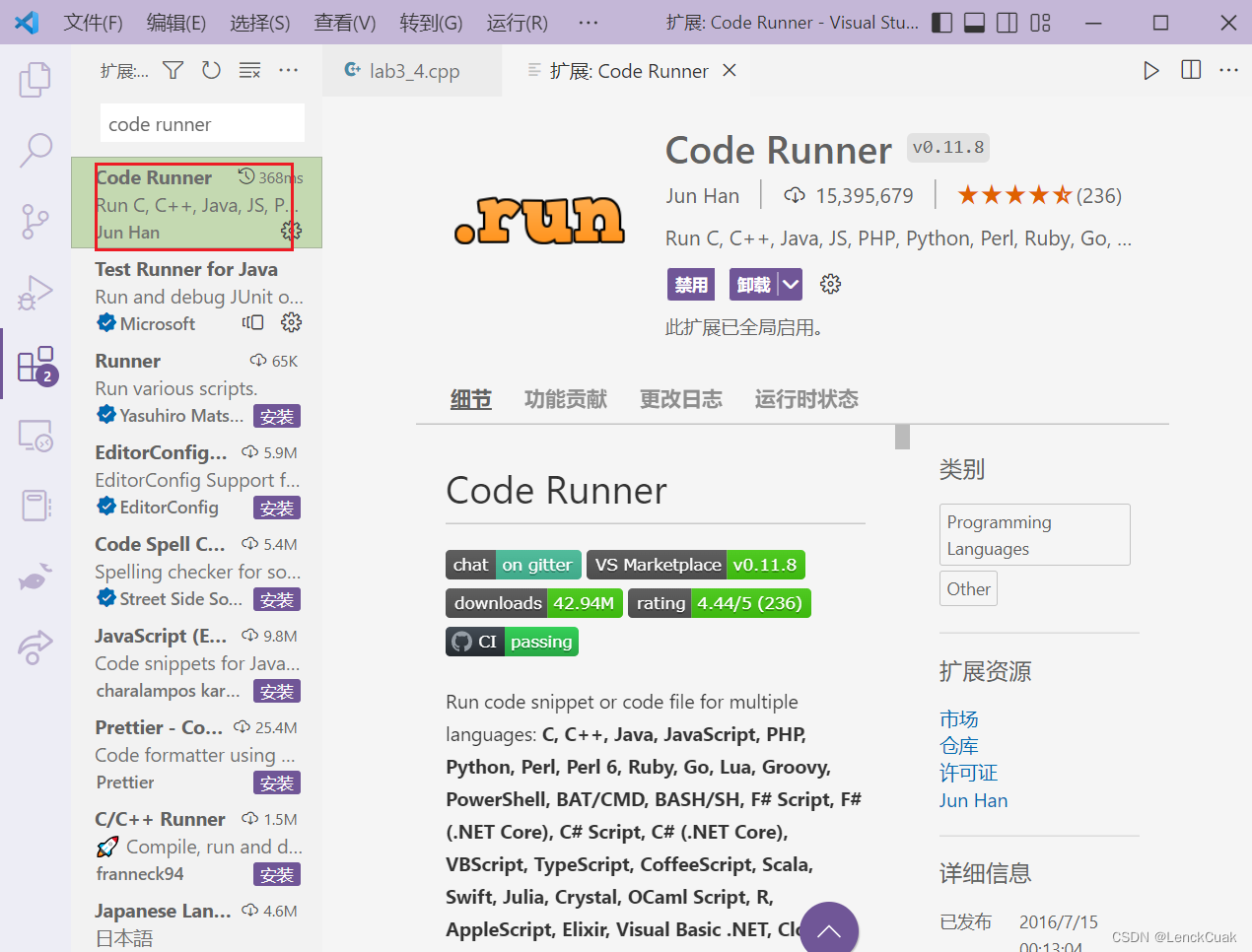Open manage gear for Test Runner for Java
This screenshot has width=1252, height=952.
coord(291,322)
